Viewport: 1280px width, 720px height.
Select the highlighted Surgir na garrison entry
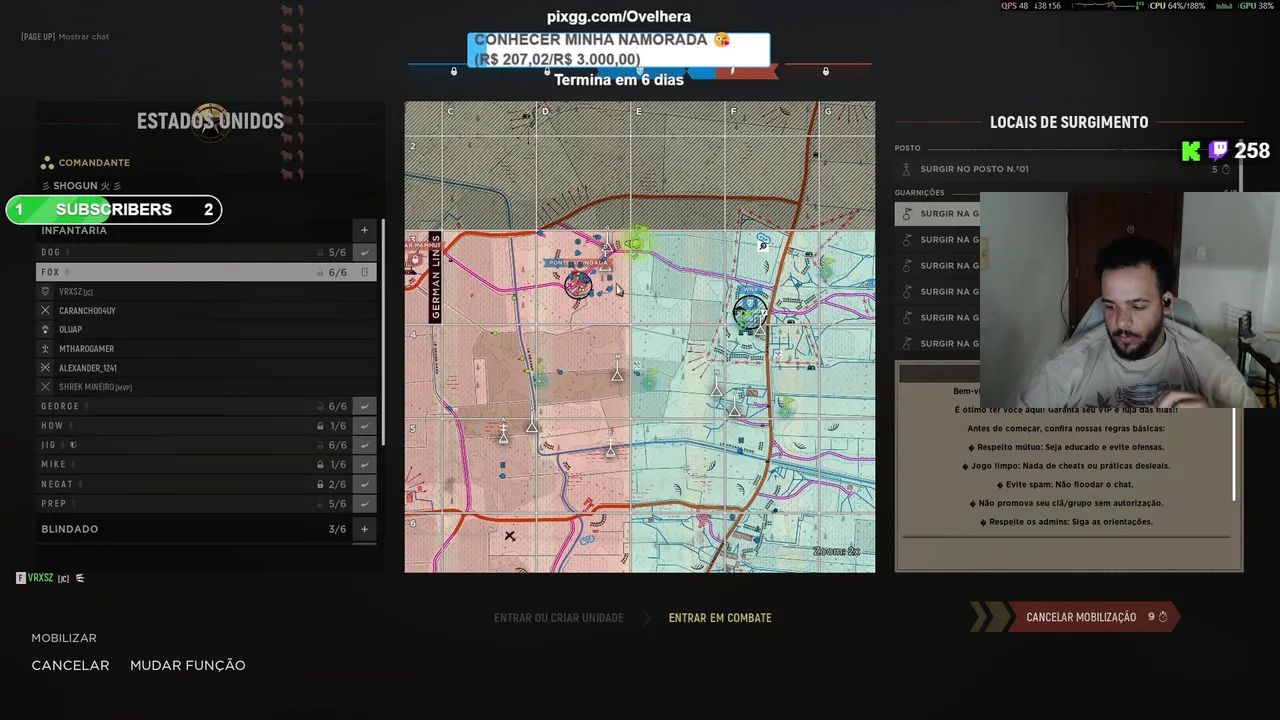938,214
